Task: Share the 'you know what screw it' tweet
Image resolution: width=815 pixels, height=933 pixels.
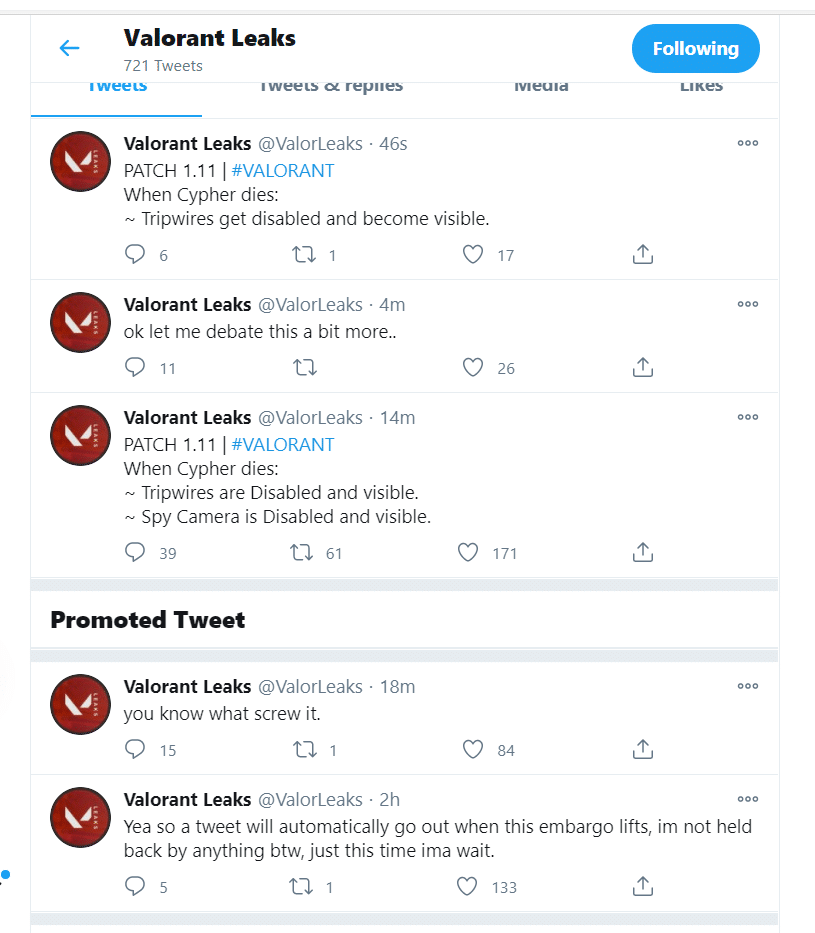Action: [643, 749]
